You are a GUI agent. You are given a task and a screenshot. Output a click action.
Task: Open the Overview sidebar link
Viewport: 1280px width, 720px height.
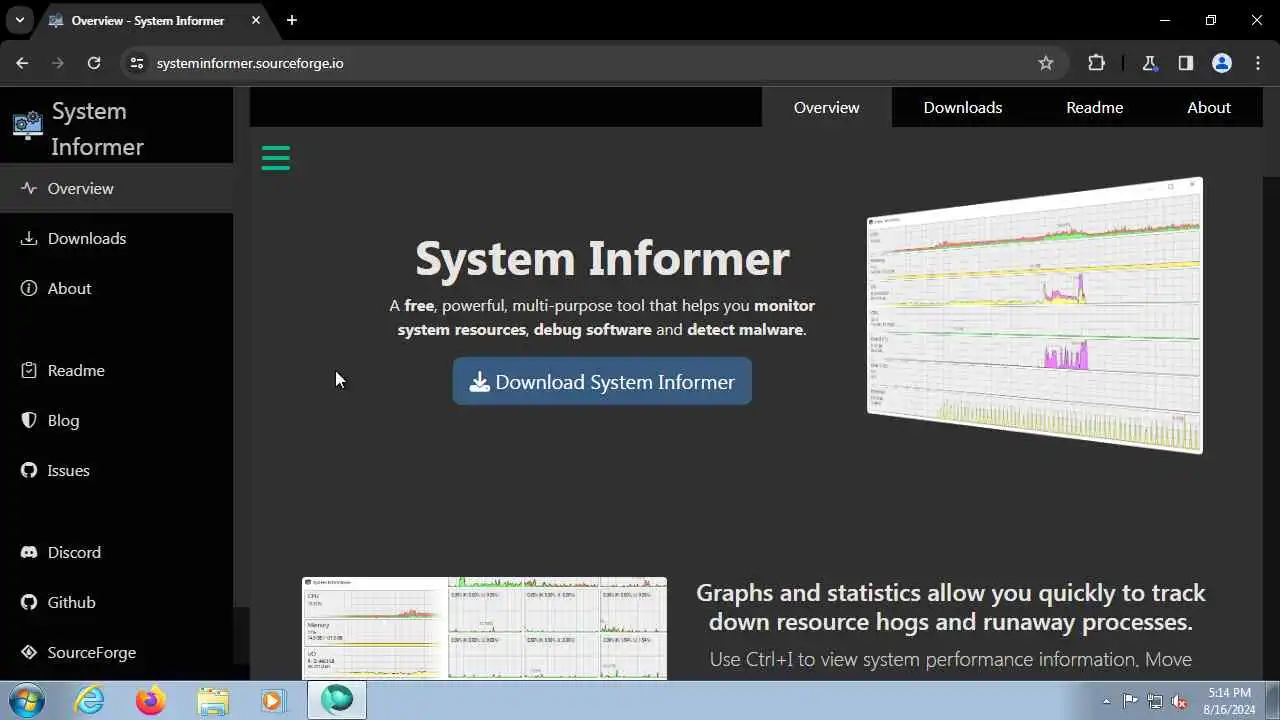click(x=116, y=188)
